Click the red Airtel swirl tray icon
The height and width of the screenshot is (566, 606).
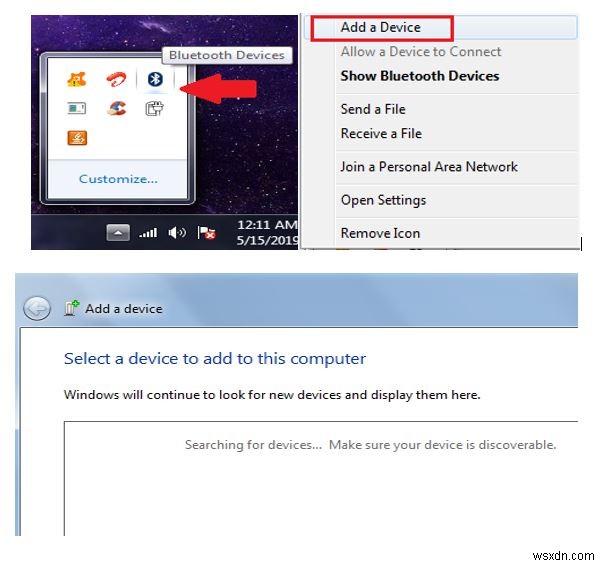pos(116,80)
